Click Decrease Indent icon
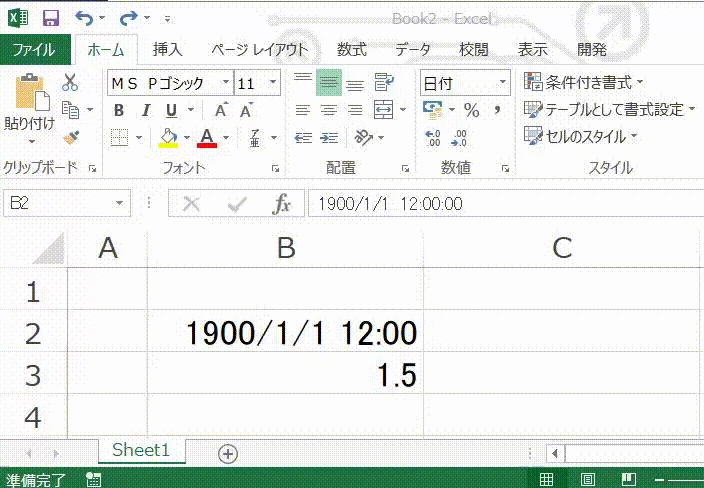The image size is (704, 488). (303, 138)
